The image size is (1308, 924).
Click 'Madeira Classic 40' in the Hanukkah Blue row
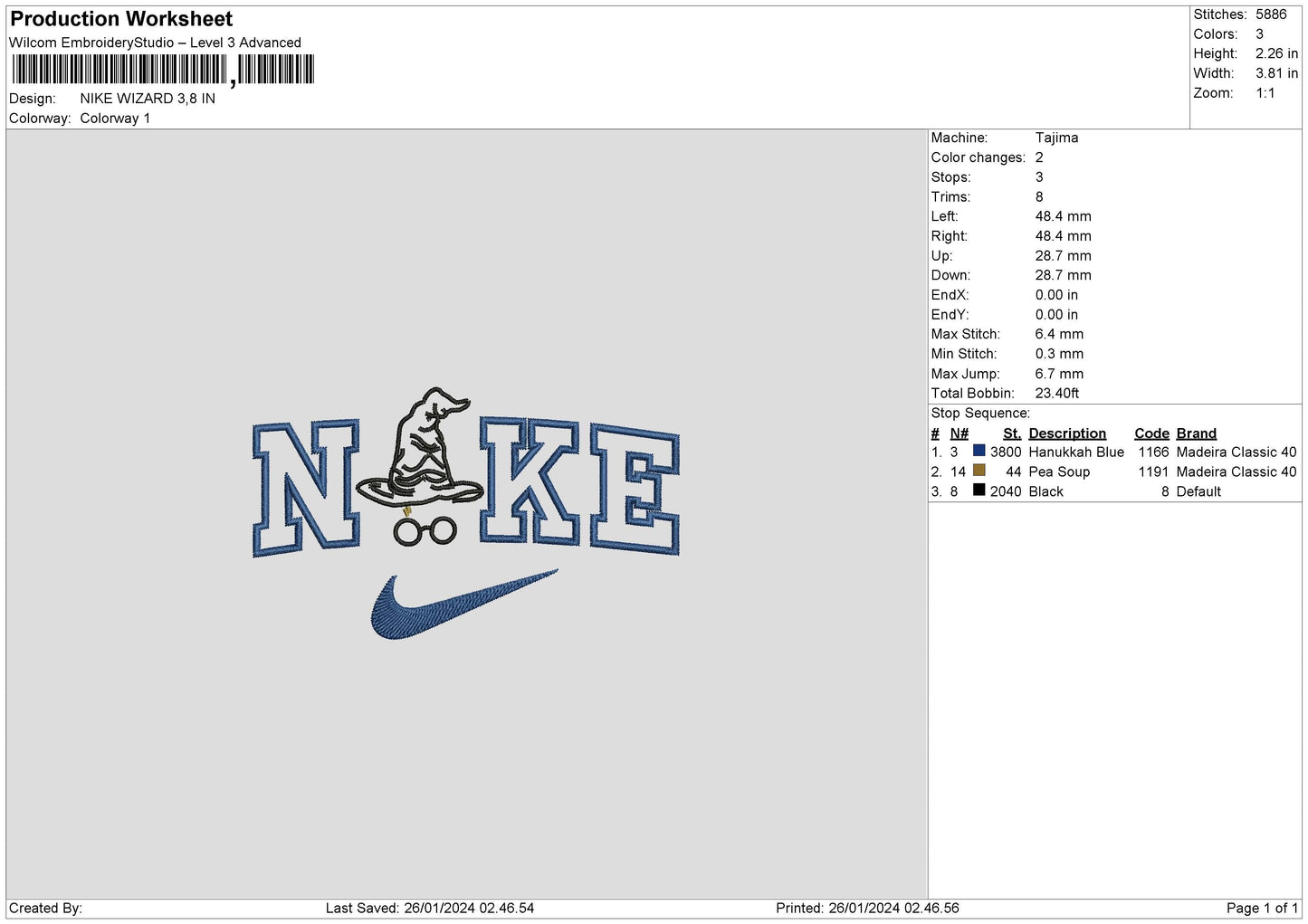pos(1236,452)
